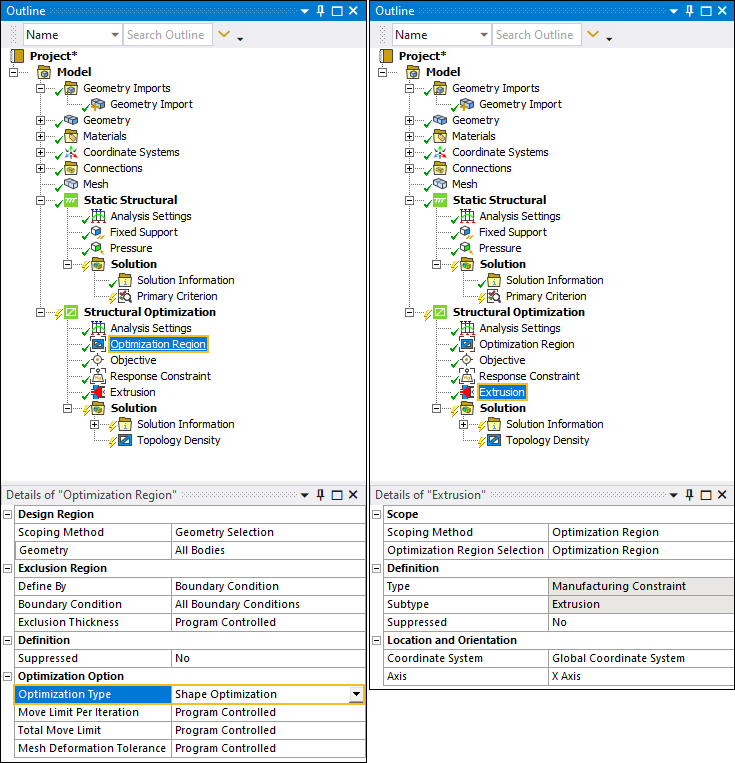This screenshot has width=735, height=763.
Task: Click the Coordinate Systems icon in the right Outline
Action: point(440,152)
